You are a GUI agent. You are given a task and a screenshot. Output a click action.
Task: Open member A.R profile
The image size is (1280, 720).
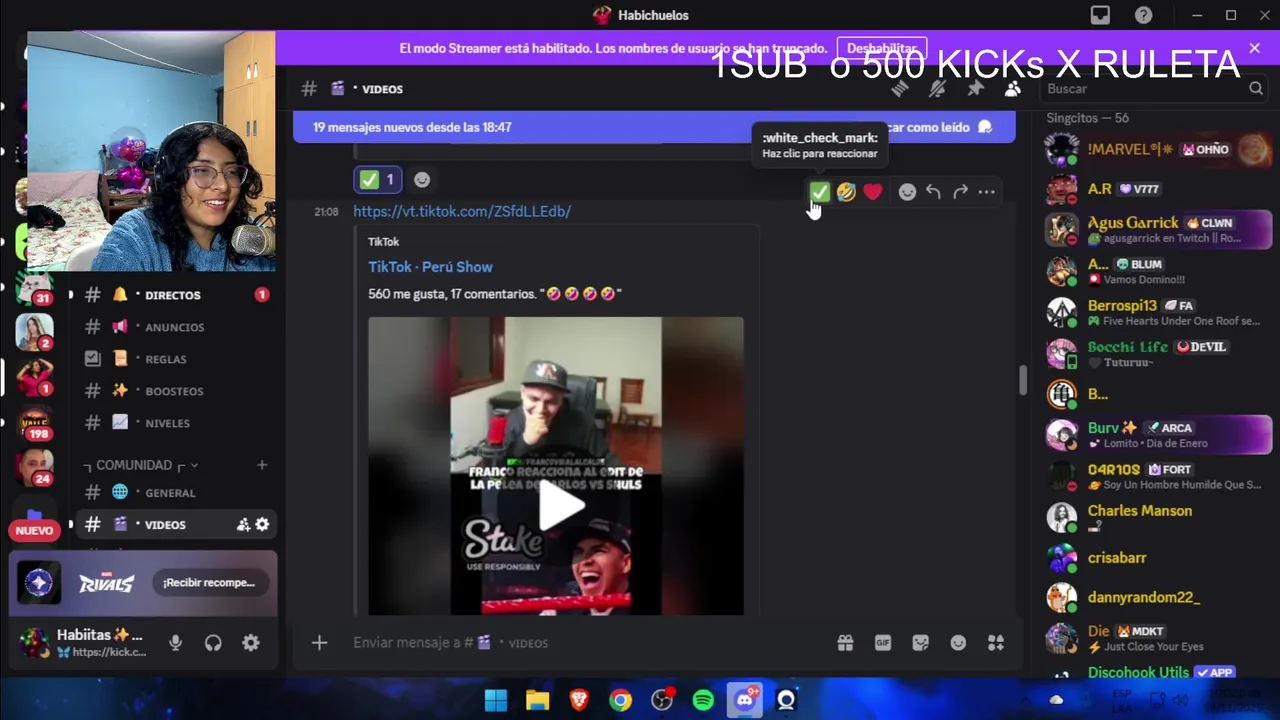1157,189
